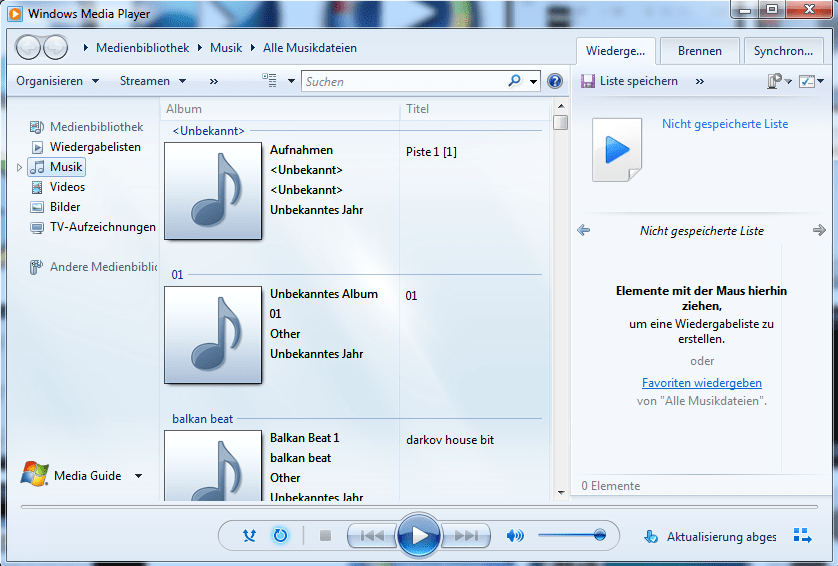
Task: Click the Aktualisierung status icon
Action: pyautogui.click(x=651, y=536)
